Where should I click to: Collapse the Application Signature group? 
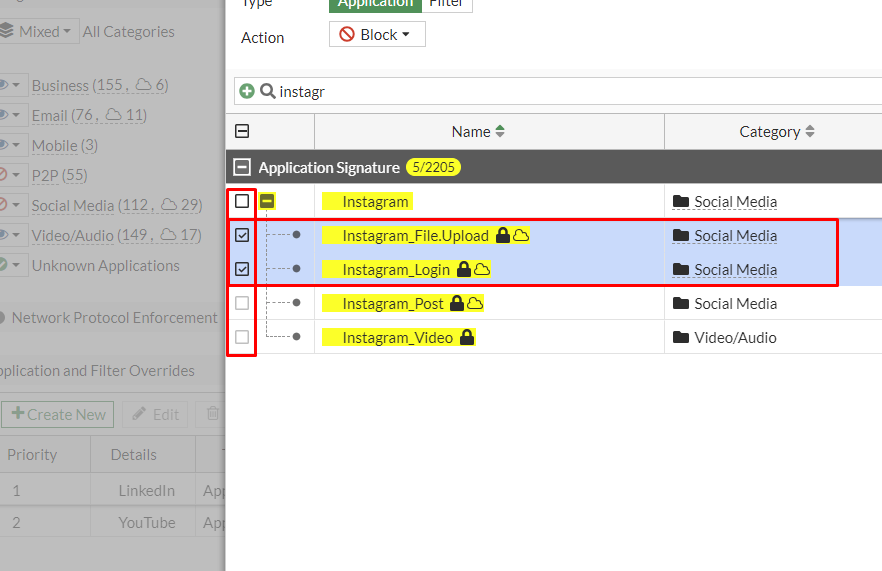point(242,167)
